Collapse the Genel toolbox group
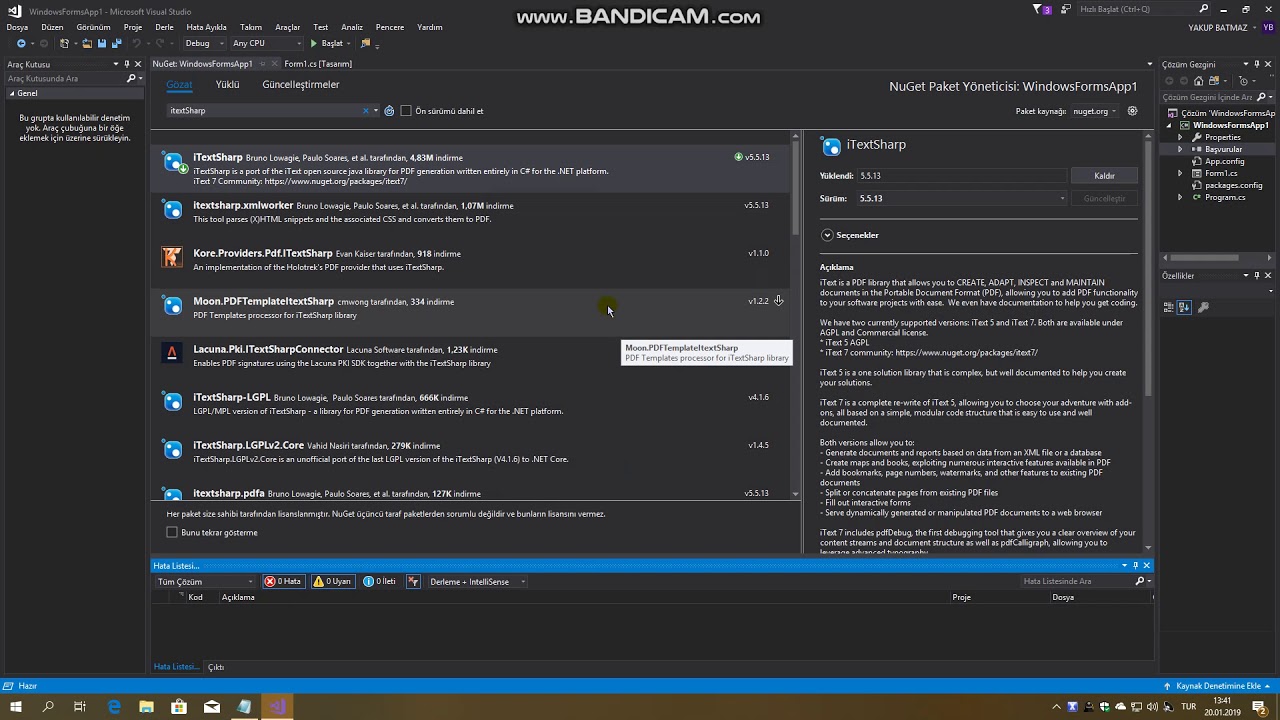 (x=12, y=93)
